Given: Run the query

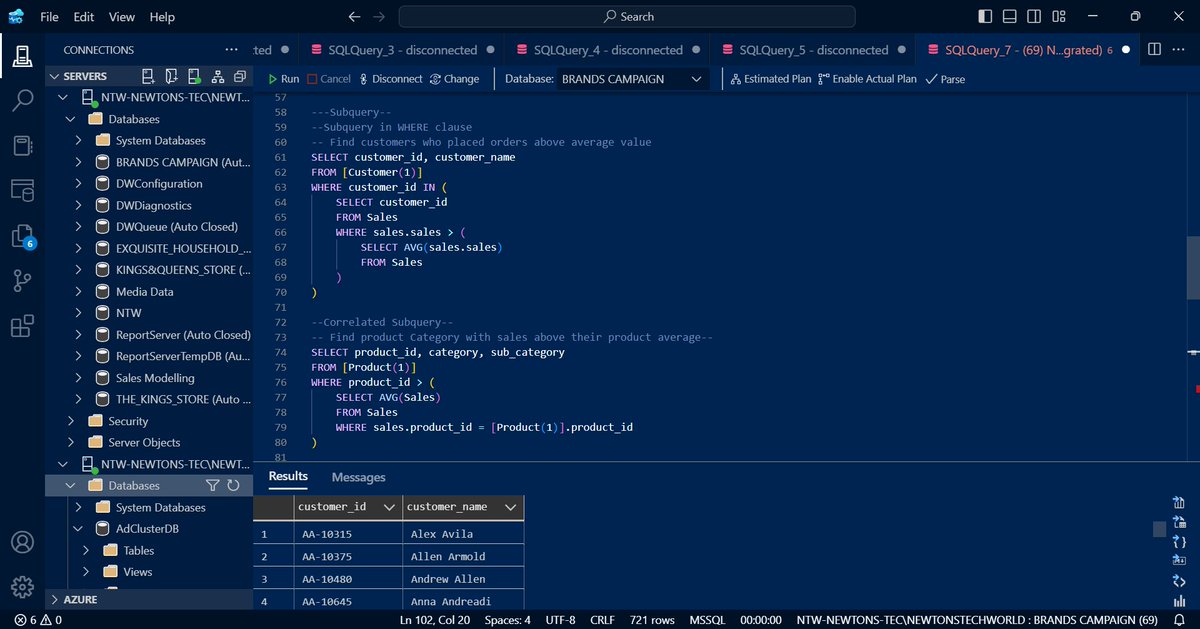Looking at the screenshot, I should (x=283, y=79).
